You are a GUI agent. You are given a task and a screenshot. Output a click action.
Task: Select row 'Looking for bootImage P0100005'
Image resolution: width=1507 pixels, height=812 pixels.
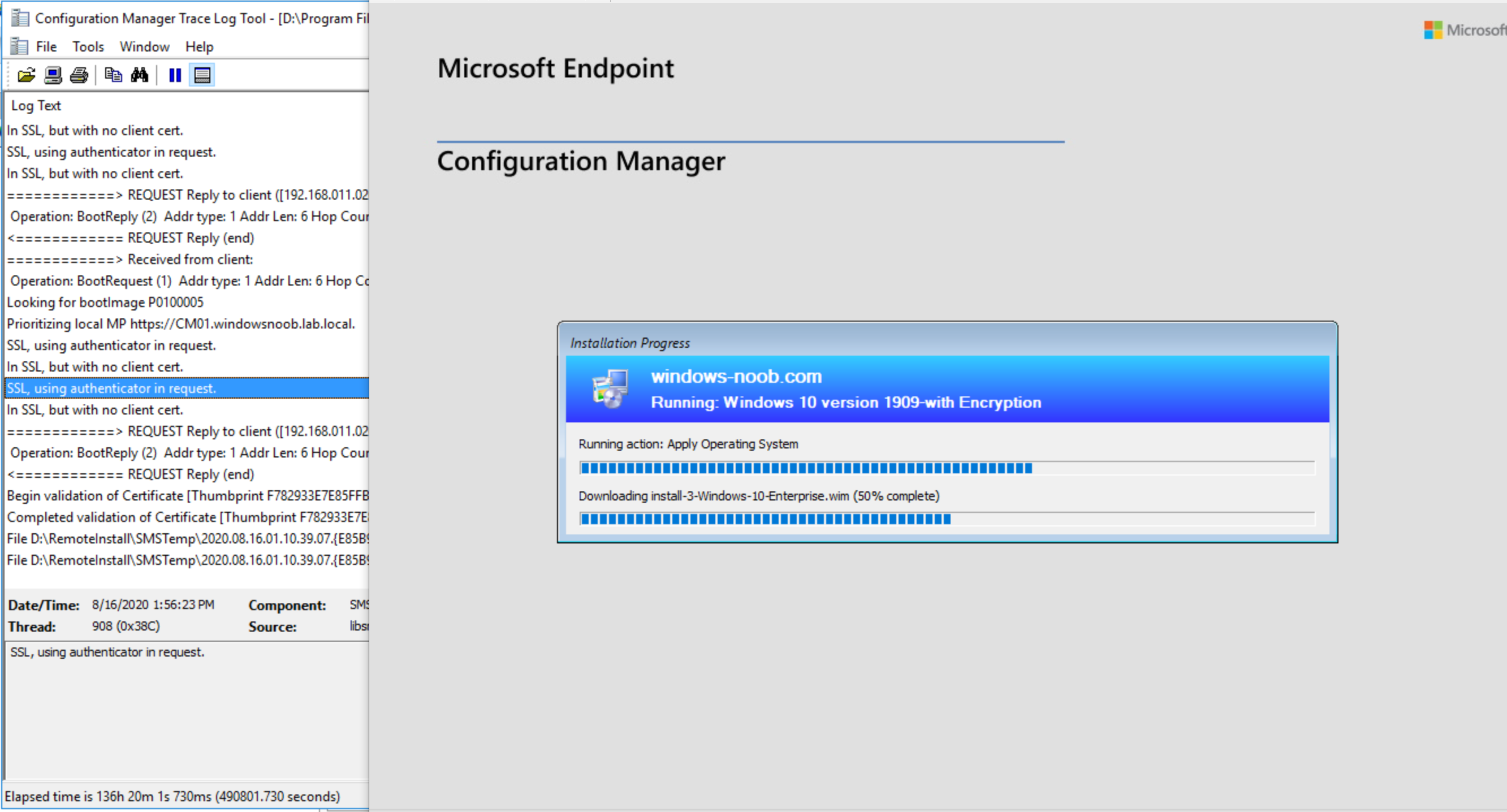(187, 303)
